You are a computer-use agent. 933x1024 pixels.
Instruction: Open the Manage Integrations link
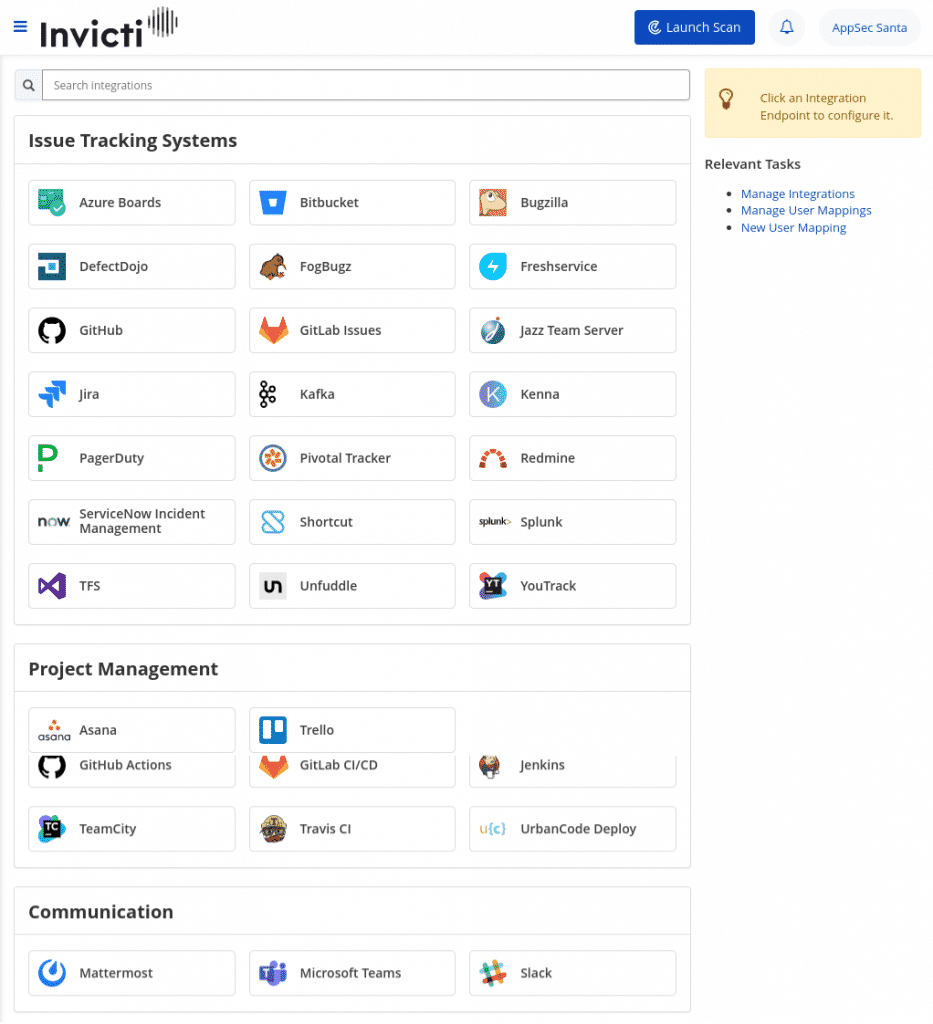pos(797,194)
